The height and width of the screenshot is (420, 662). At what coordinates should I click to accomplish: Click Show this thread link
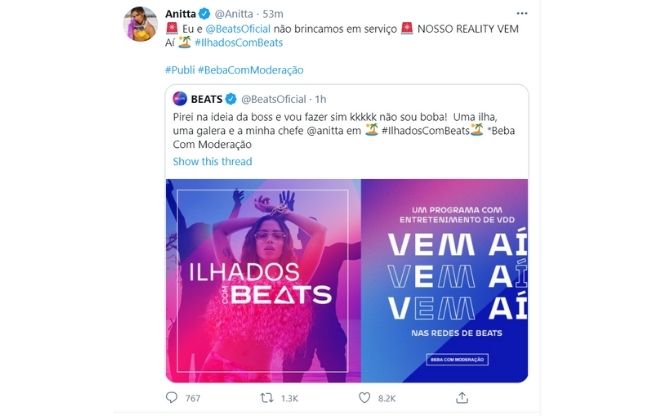[212, 161]
